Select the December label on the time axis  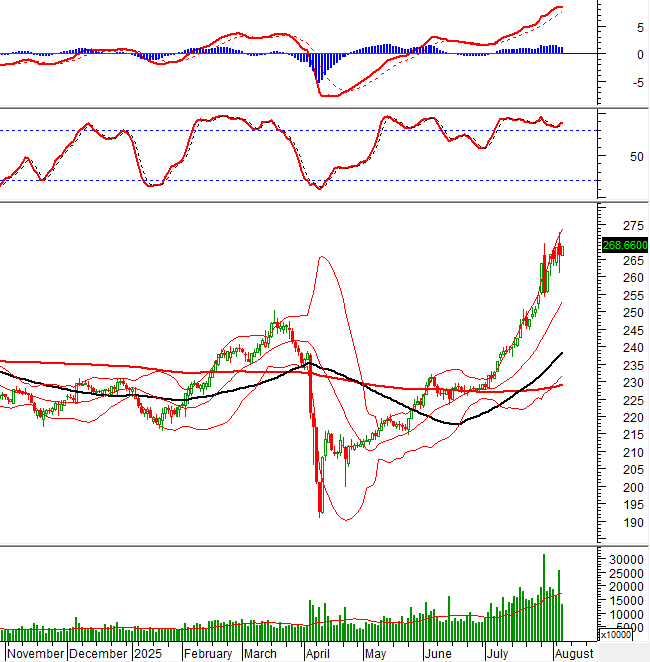point(98,654)
